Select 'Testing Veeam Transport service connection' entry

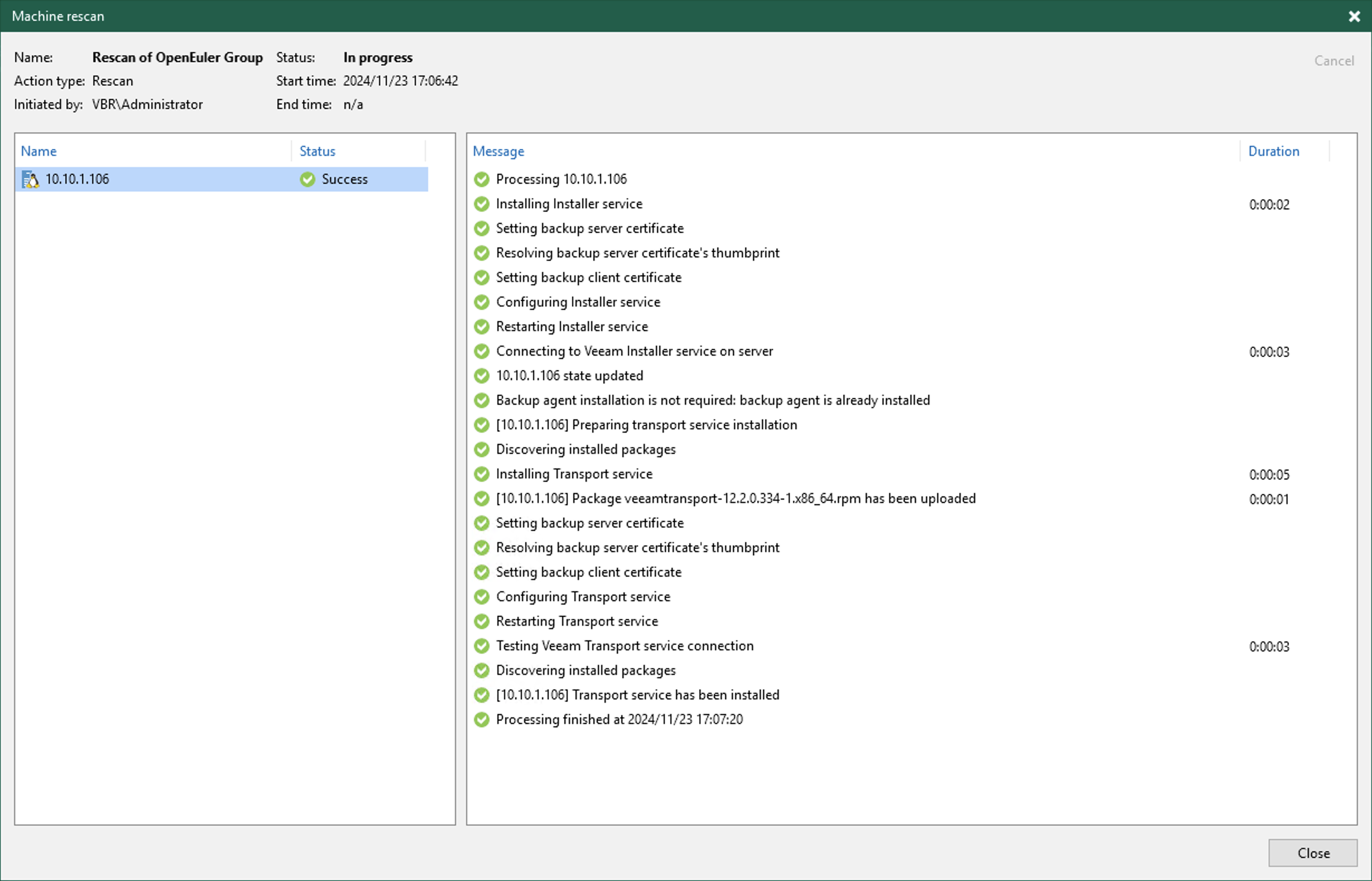pos(625,646)
